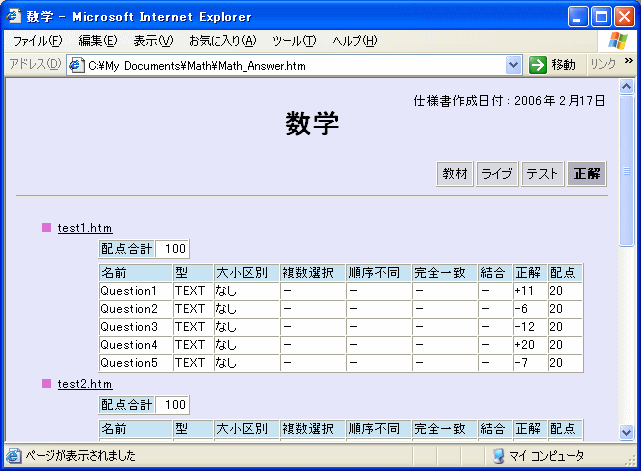Open the ファイル menu

37,41
